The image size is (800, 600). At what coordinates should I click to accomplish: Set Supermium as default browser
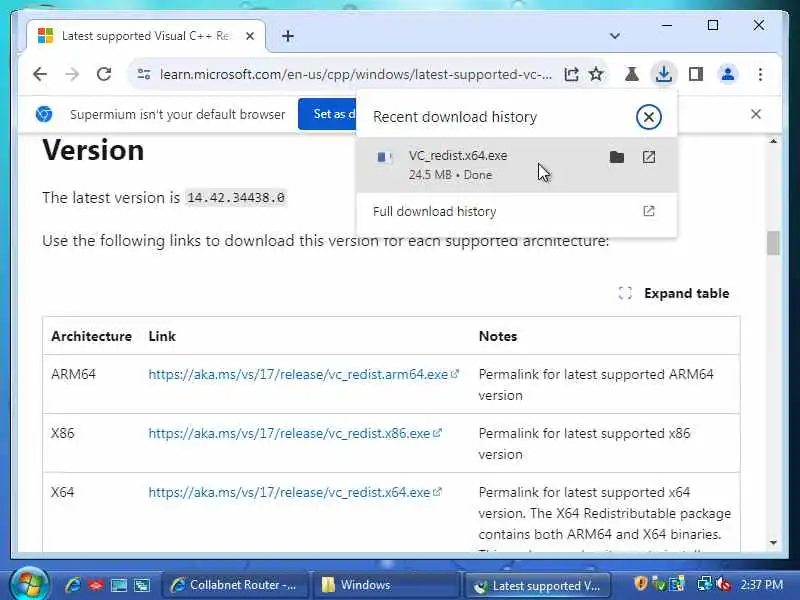pyautogui.click(x=328, y=114)
